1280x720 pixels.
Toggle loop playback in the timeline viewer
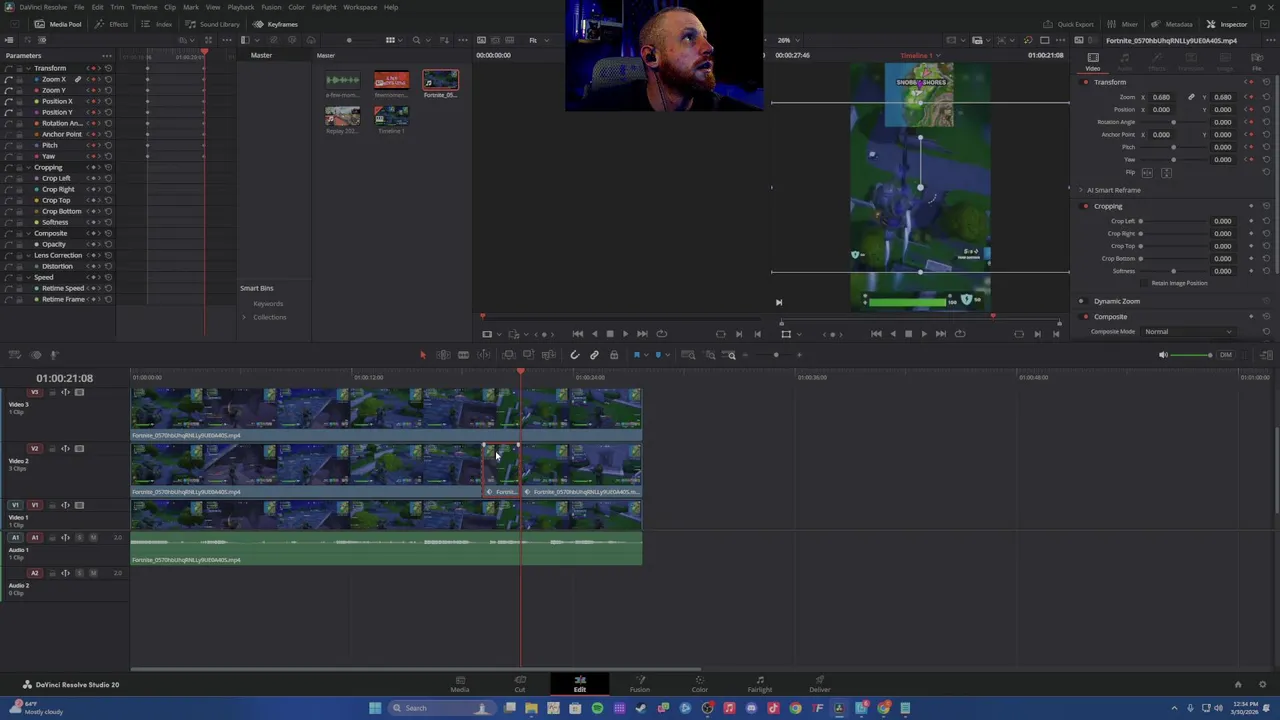click(960, 334)
